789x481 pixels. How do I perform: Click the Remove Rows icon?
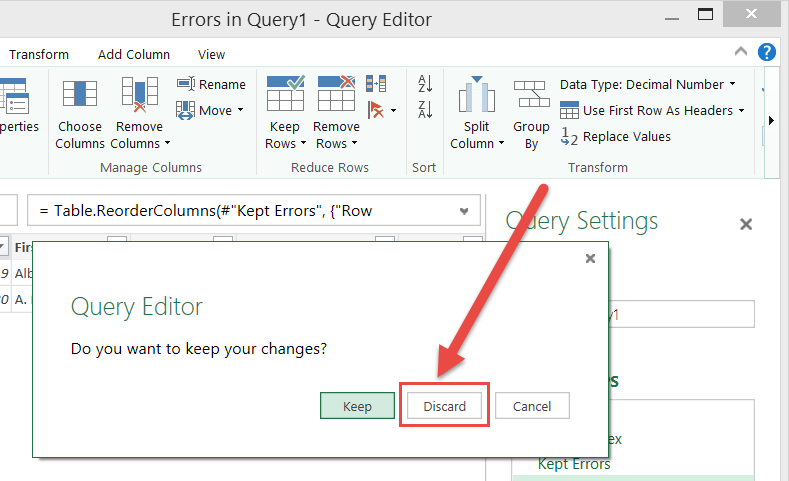coord(336,95)
